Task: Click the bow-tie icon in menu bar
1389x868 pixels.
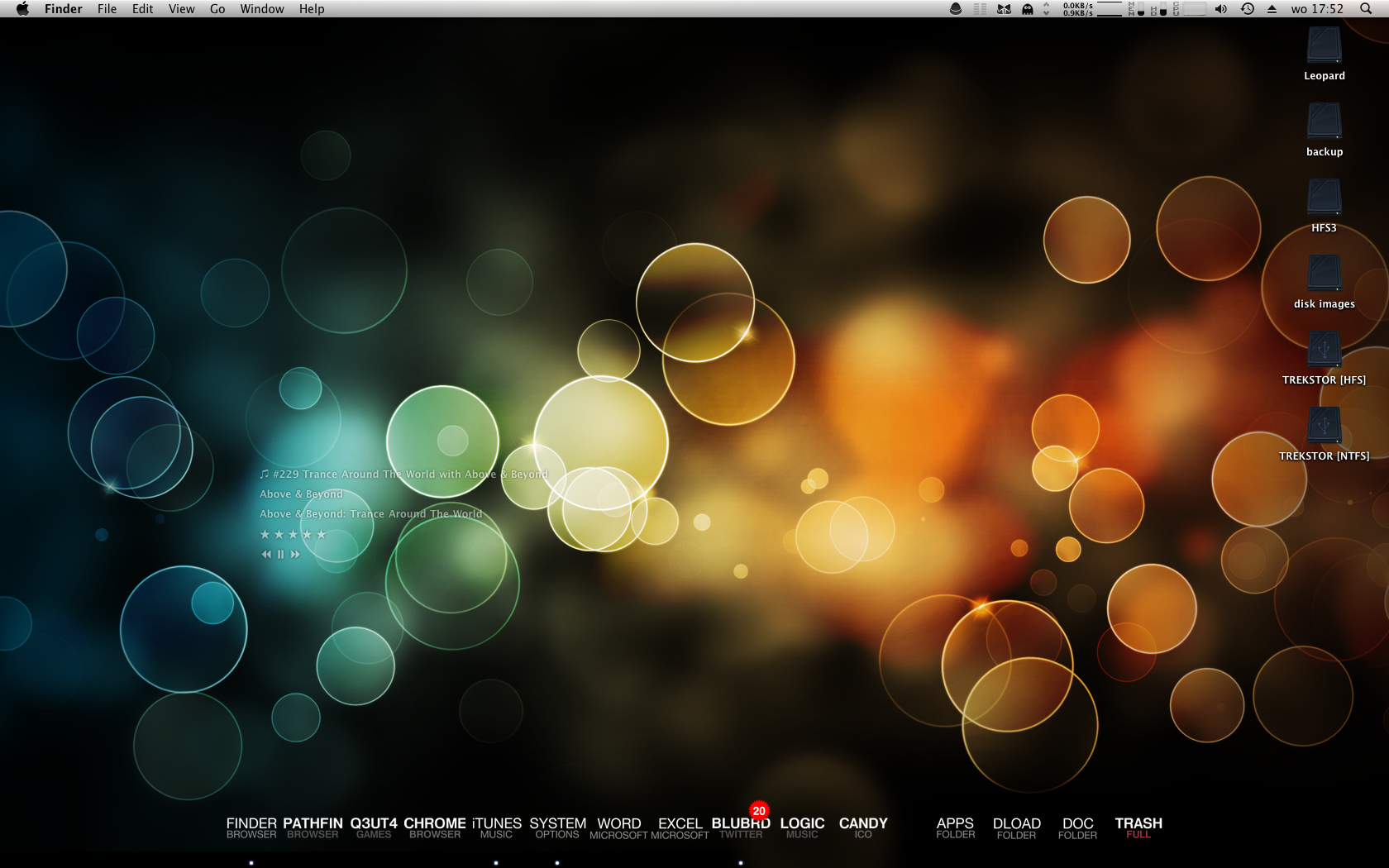Action: (x=1004, y=9)
